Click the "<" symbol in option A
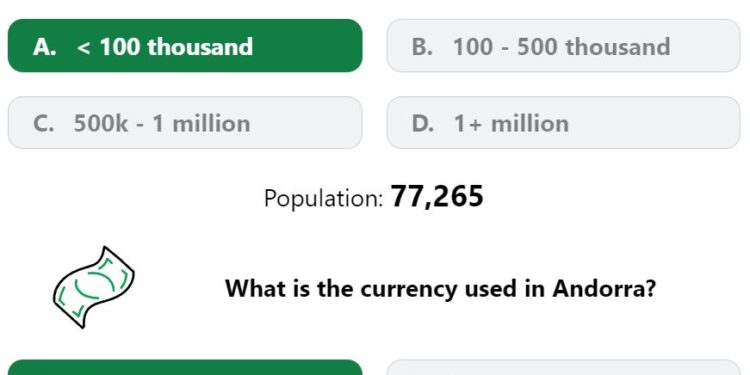Viewport: 750px width, 375px height. [83, 48]
